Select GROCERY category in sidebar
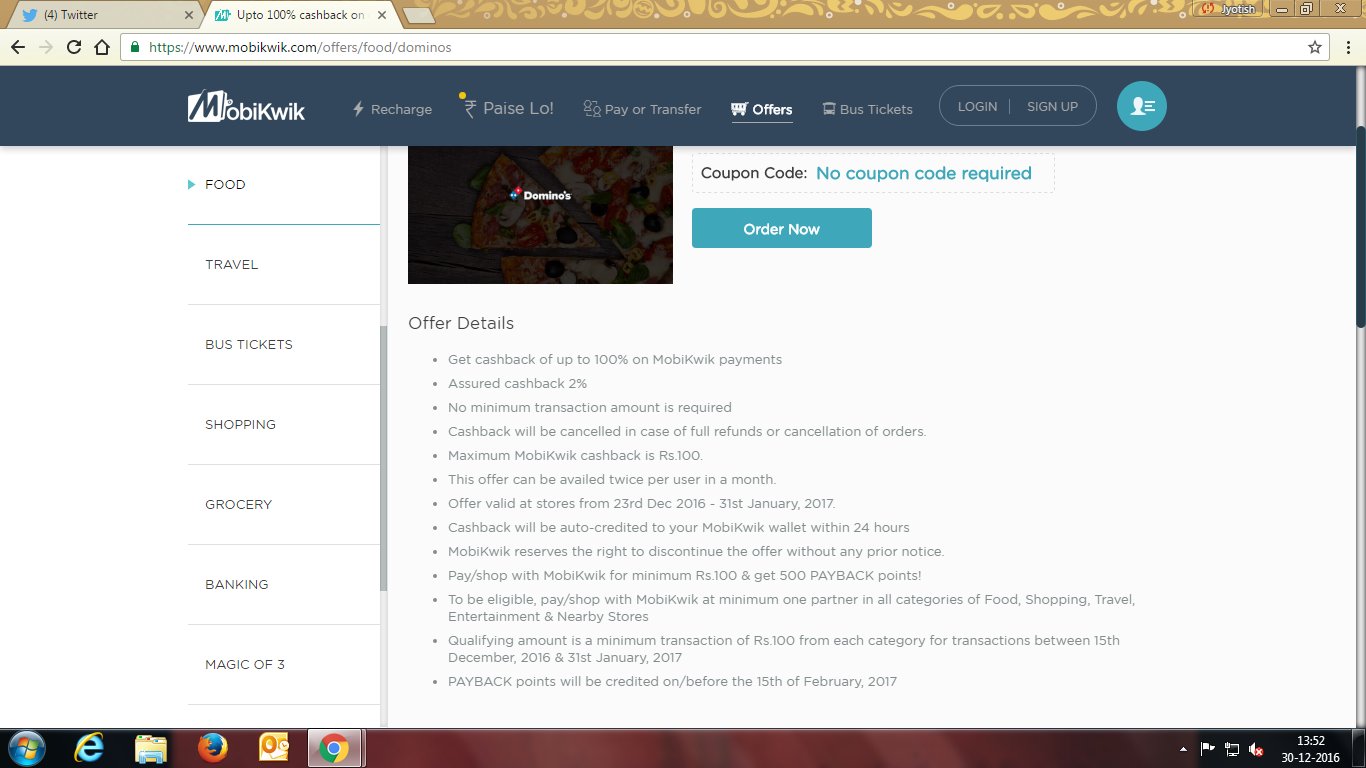The width and height of the screenshot is (1366, 768). click(238, 504)
